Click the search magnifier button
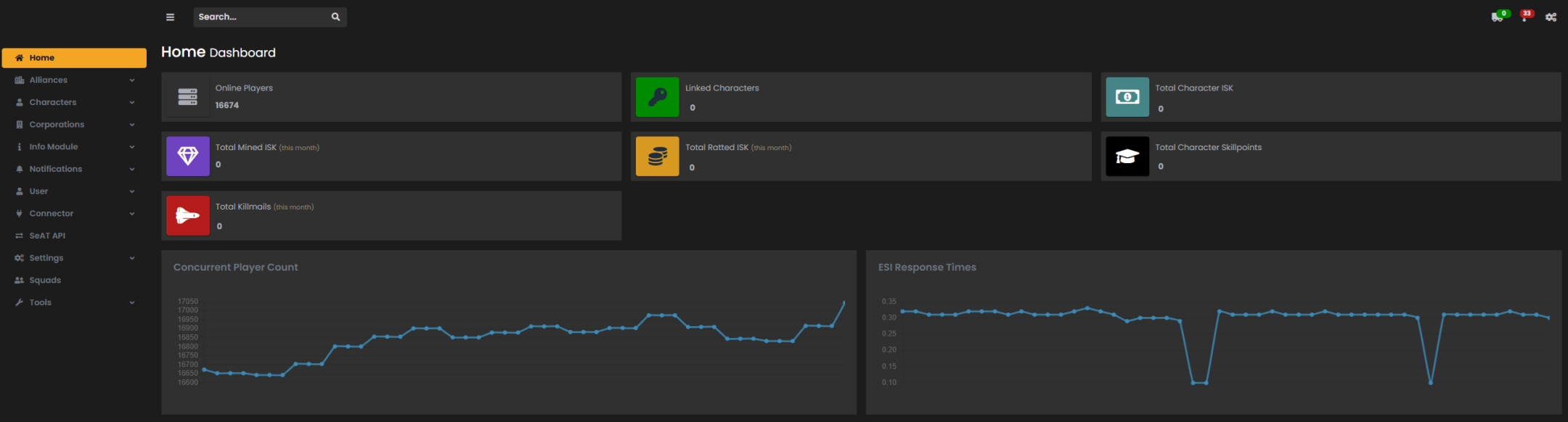Viewport: 1568px width, 422px height. click(335, 17)
